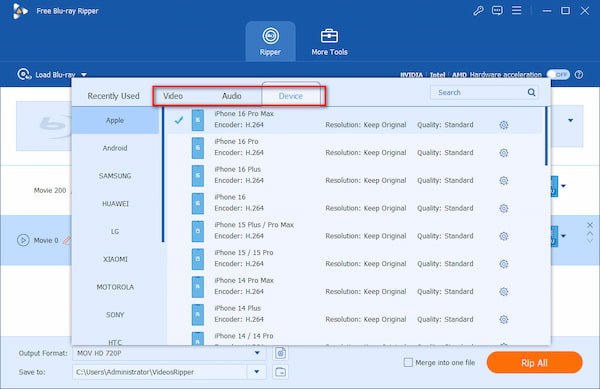Open settings gear for iPhone 15 / 15 Pro
This screenshot has height=389, width=600.
(504, 264)
